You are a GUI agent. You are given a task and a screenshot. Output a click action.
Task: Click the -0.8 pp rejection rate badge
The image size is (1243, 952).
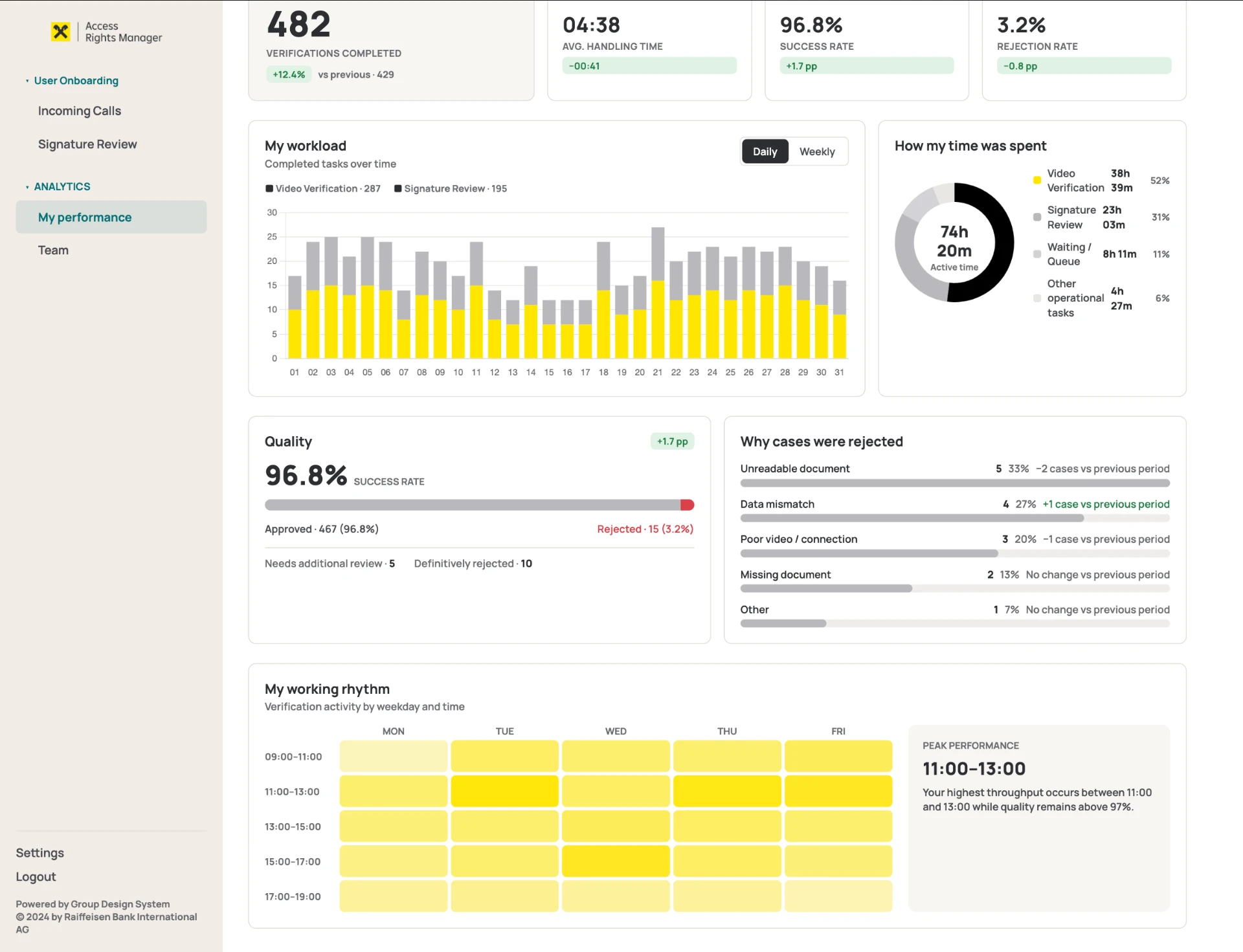tap(1084, 66)
